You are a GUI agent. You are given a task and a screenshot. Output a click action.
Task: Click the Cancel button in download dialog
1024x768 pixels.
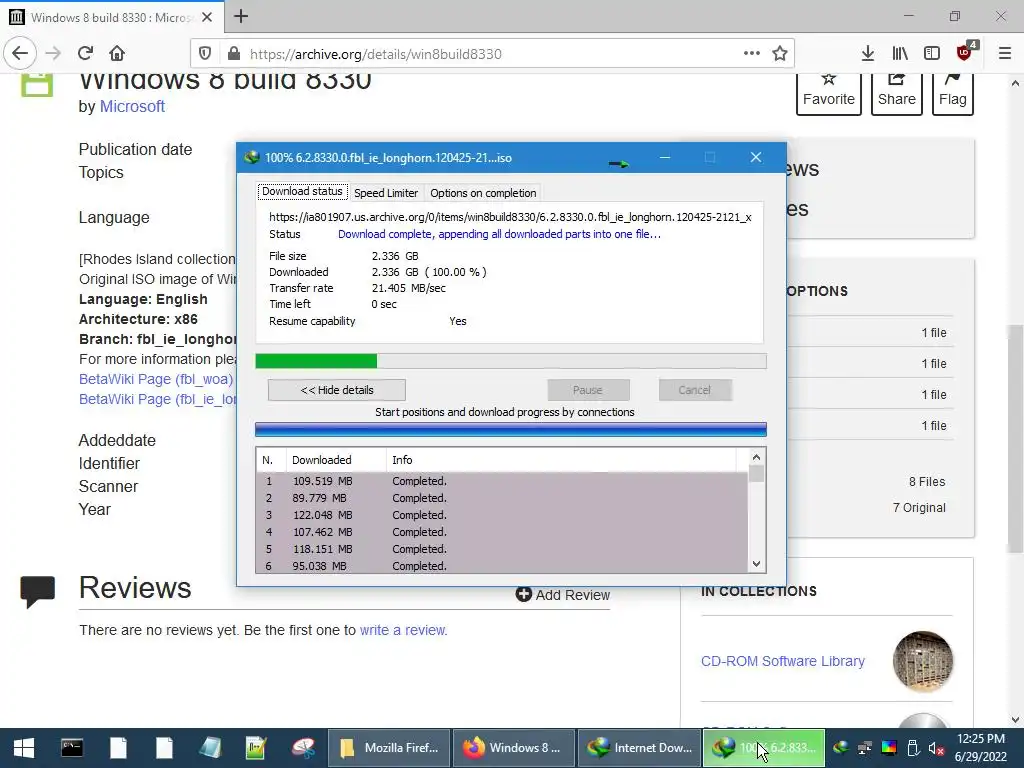point(695,390)
